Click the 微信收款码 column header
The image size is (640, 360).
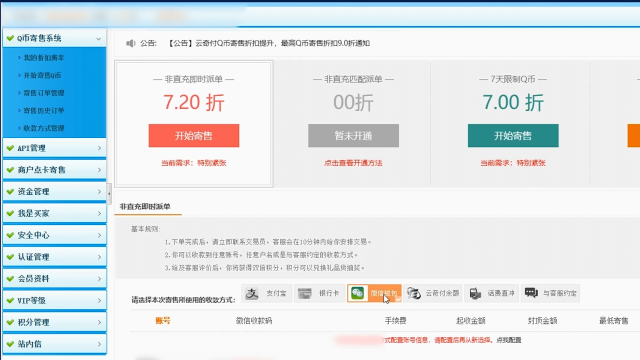254,321
